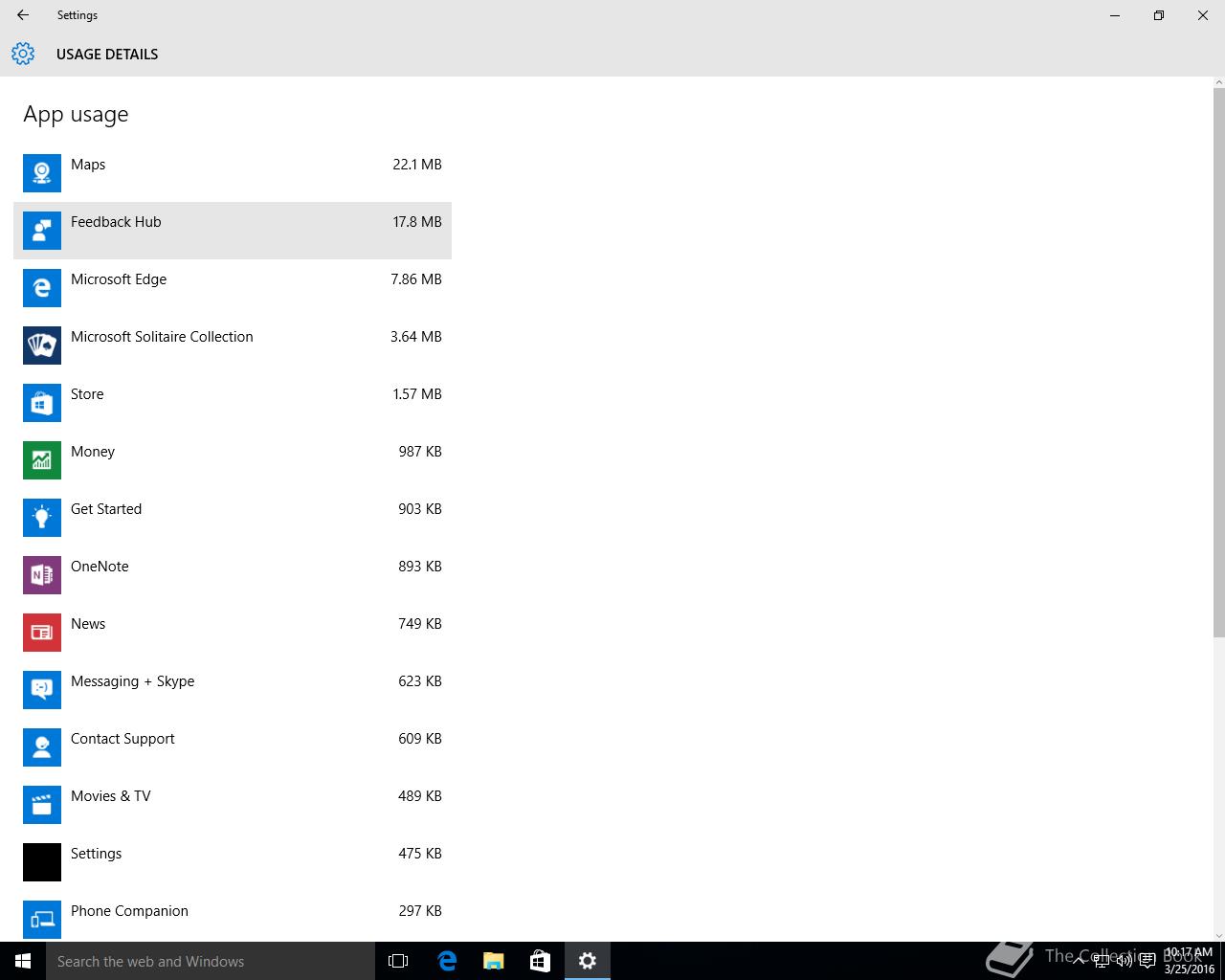Viewport: 1225px width, 980px height.
Task: Click the taskbar clock and date
Action: 1189,961
